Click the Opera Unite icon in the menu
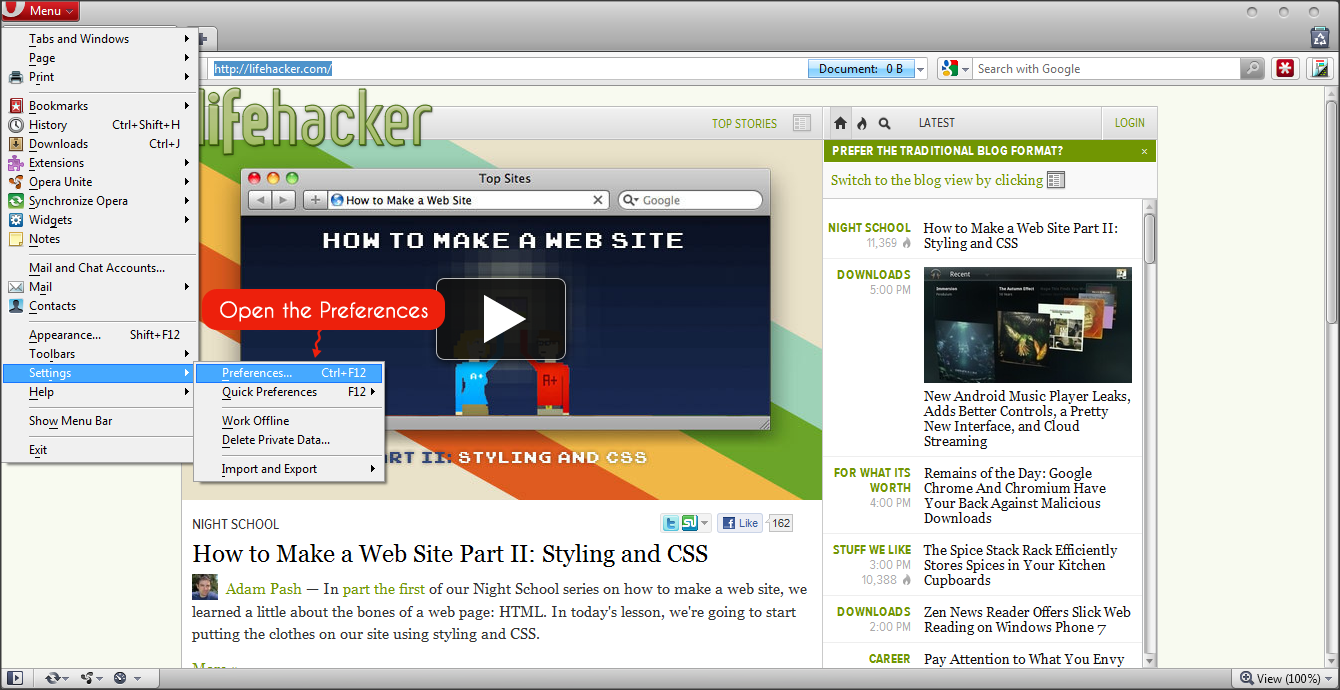The height and width of the screenshot is (690, 1340). 16,182
